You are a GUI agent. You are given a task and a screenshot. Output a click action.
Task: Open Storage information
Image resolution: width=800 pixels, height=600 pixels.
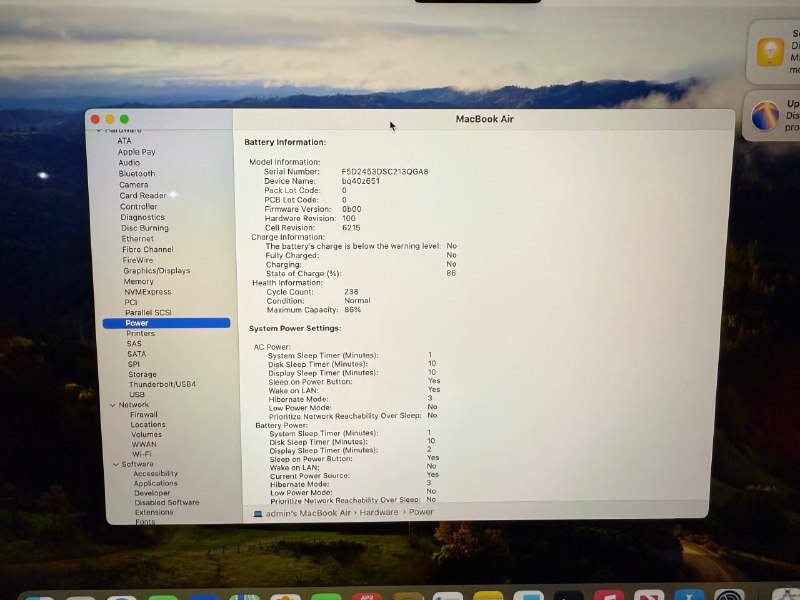142,374
